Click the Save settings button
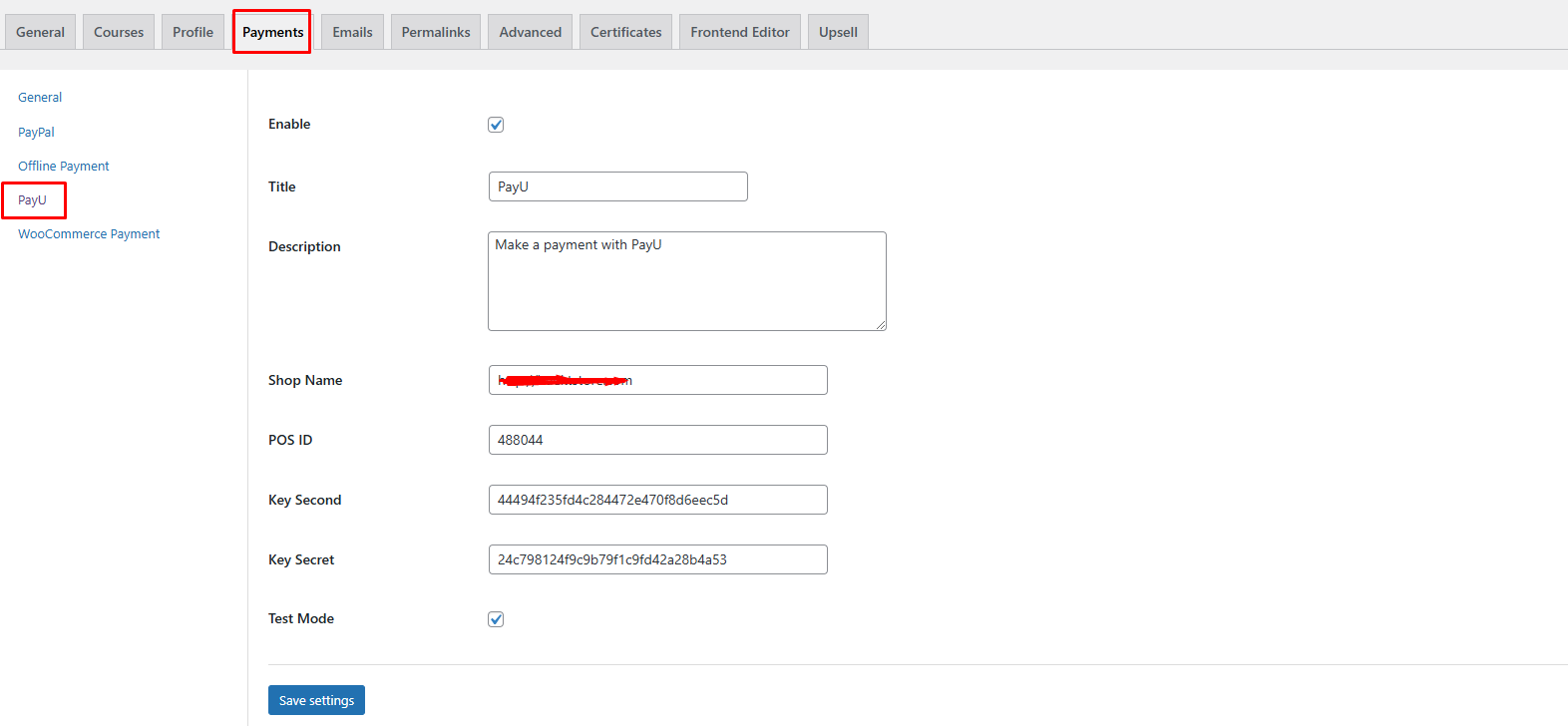1568x726 pixels. coord(316,700)
